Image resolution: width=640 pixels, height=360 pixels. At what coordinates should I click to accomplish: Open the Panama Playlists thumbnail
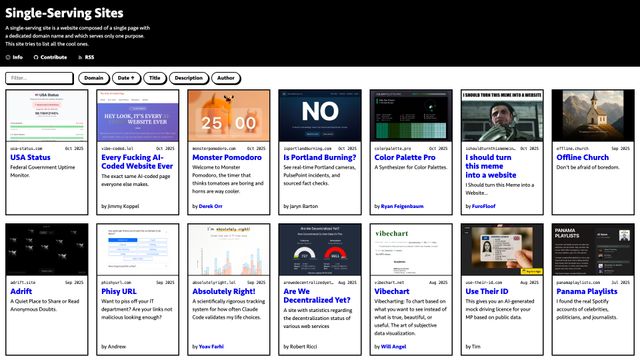pos(593,249)
